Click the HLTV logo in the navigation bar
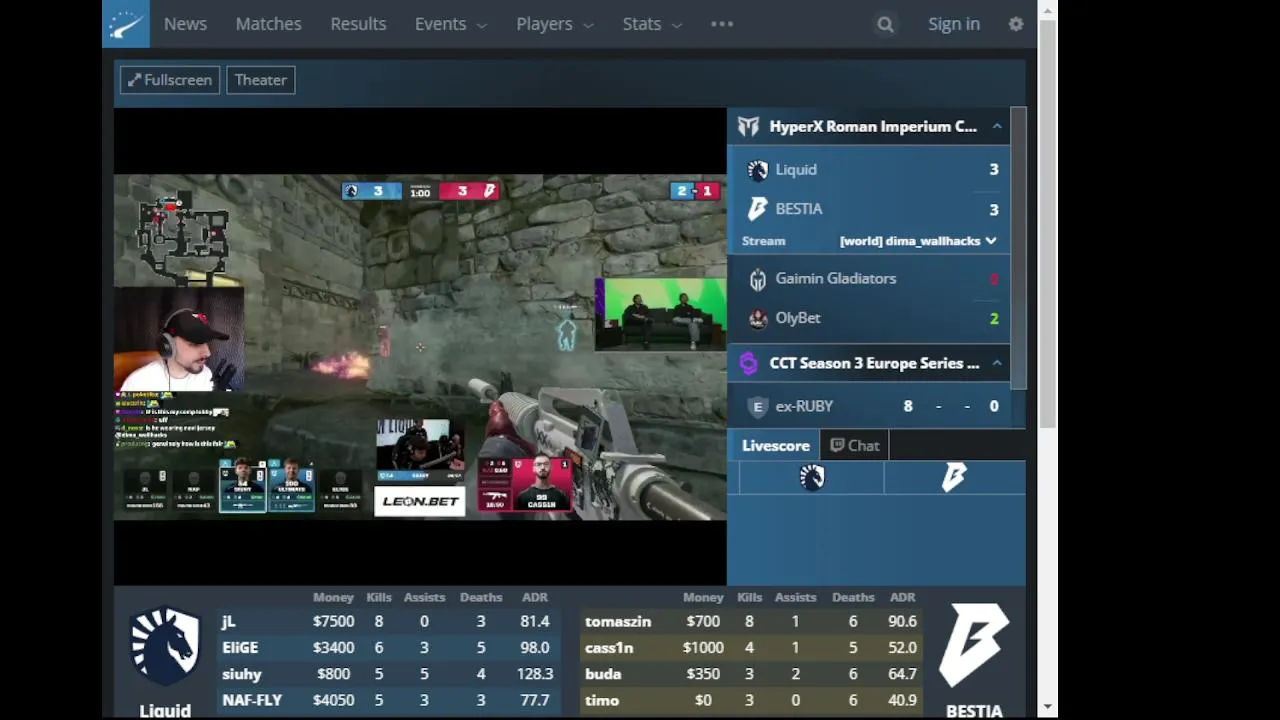The height and width of the screenshot is (720, 1280). tap(126, 24)
